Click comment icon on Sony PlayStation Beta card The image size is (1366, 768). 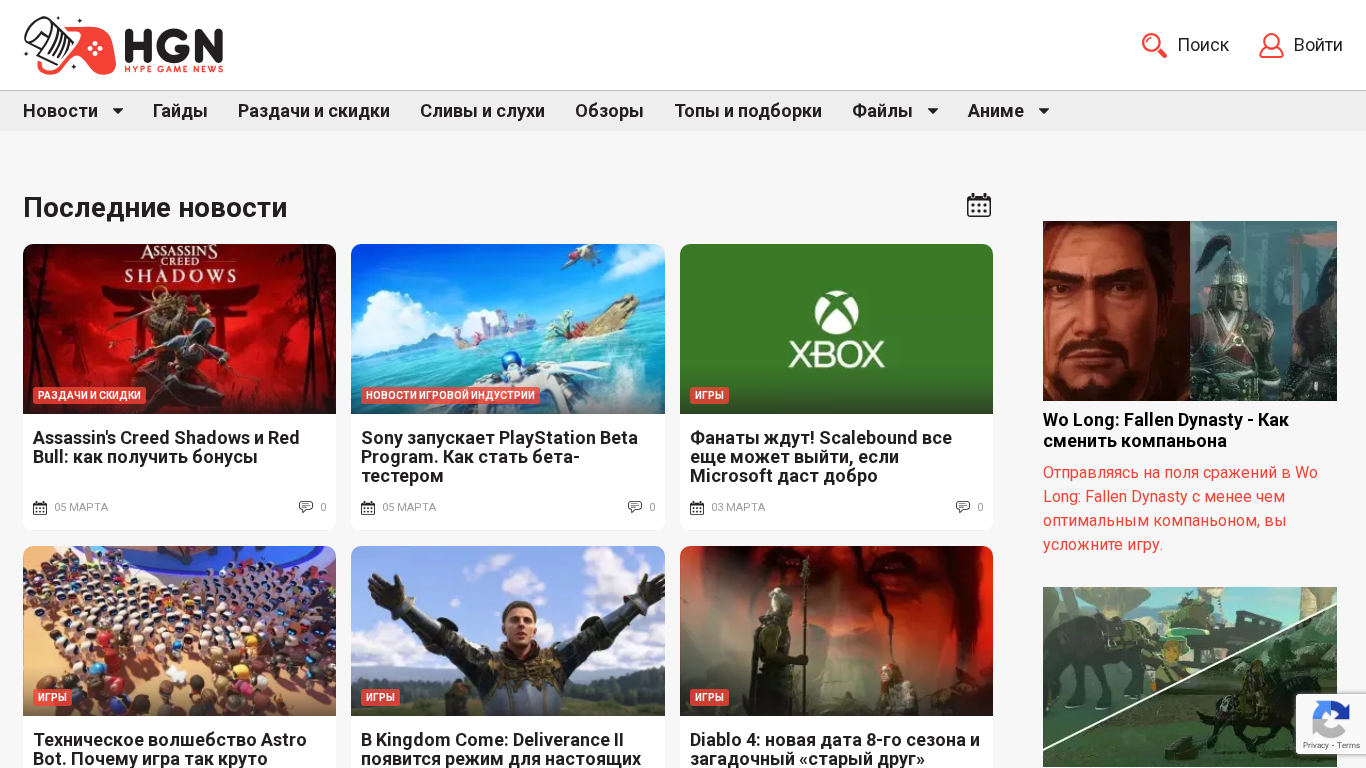click(635, 507)
